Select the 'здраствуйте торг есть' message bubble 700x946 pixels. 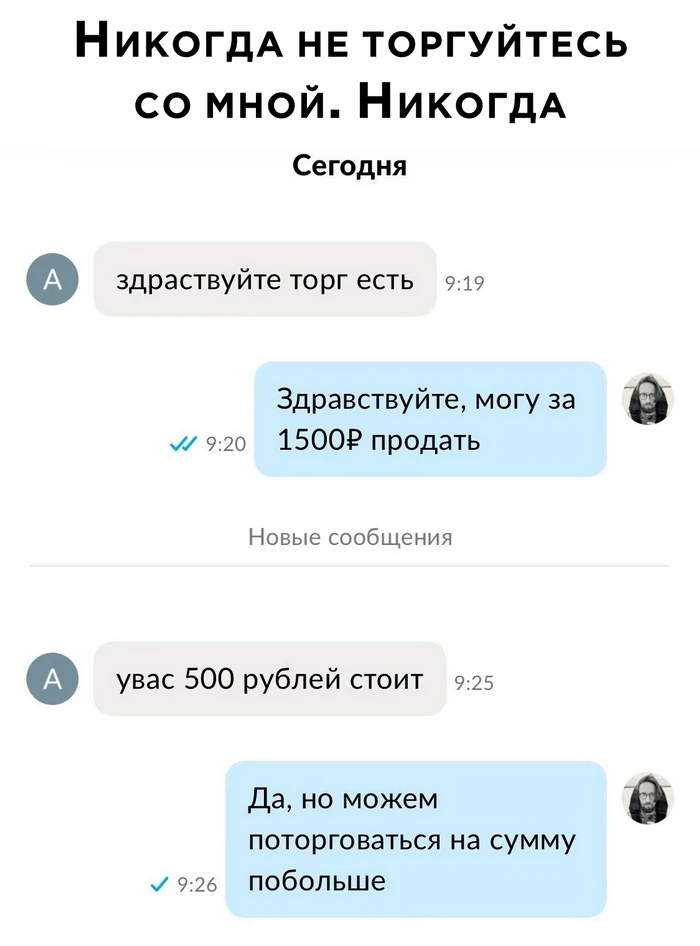coord(265,279)
